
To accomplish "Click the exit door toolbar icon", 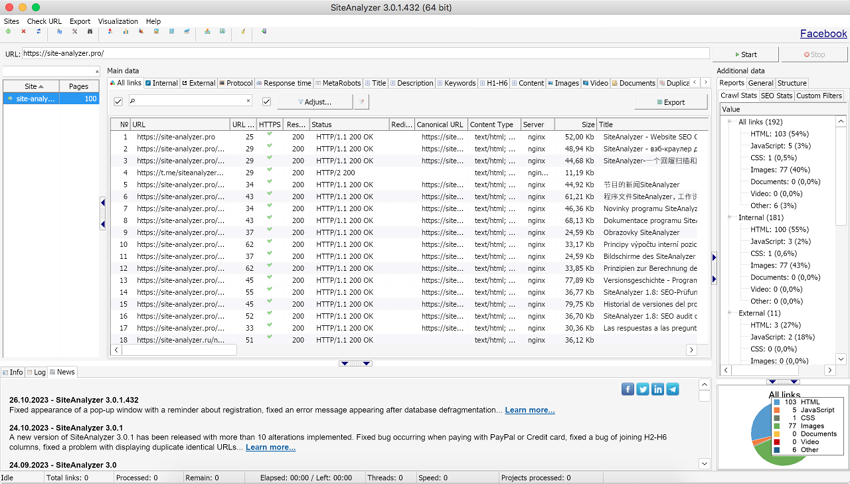I will [x=264, y=31].
